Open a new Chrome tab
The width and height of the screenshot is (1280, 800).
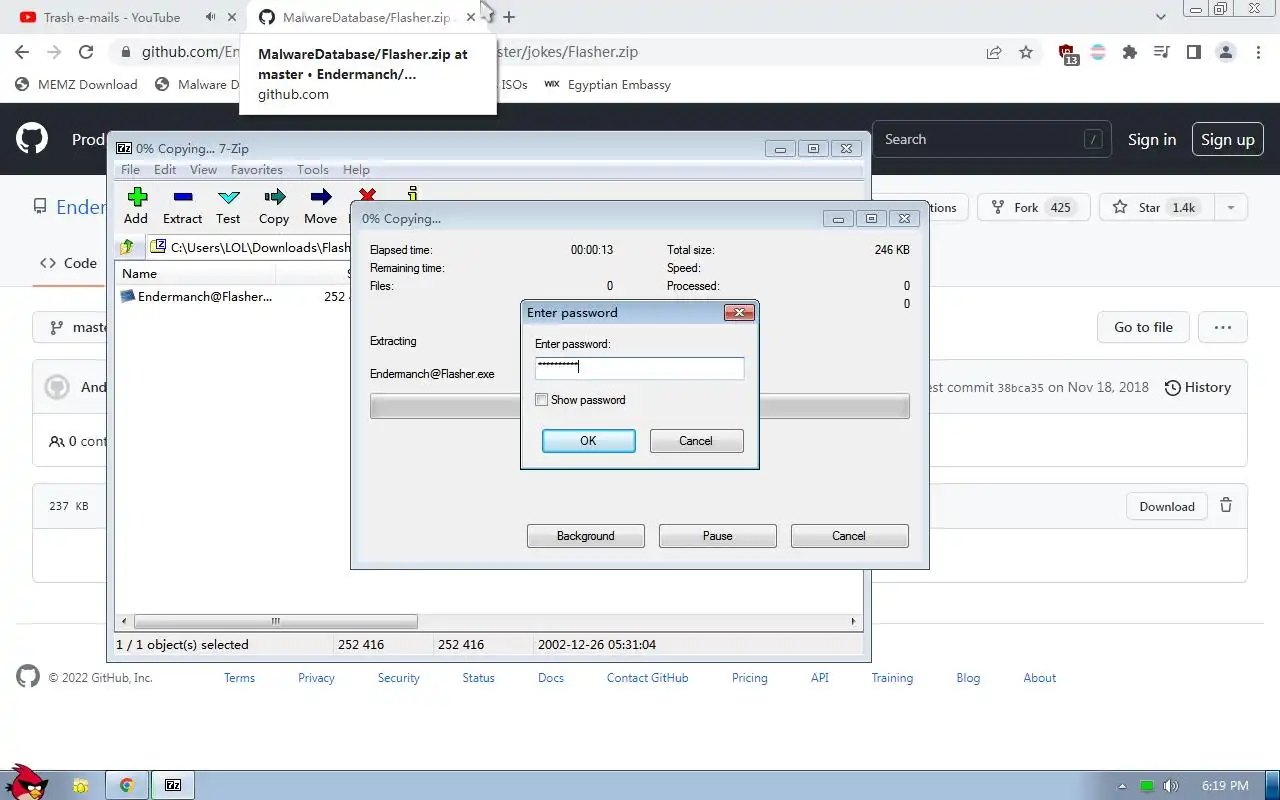click(x=509, y=17)
